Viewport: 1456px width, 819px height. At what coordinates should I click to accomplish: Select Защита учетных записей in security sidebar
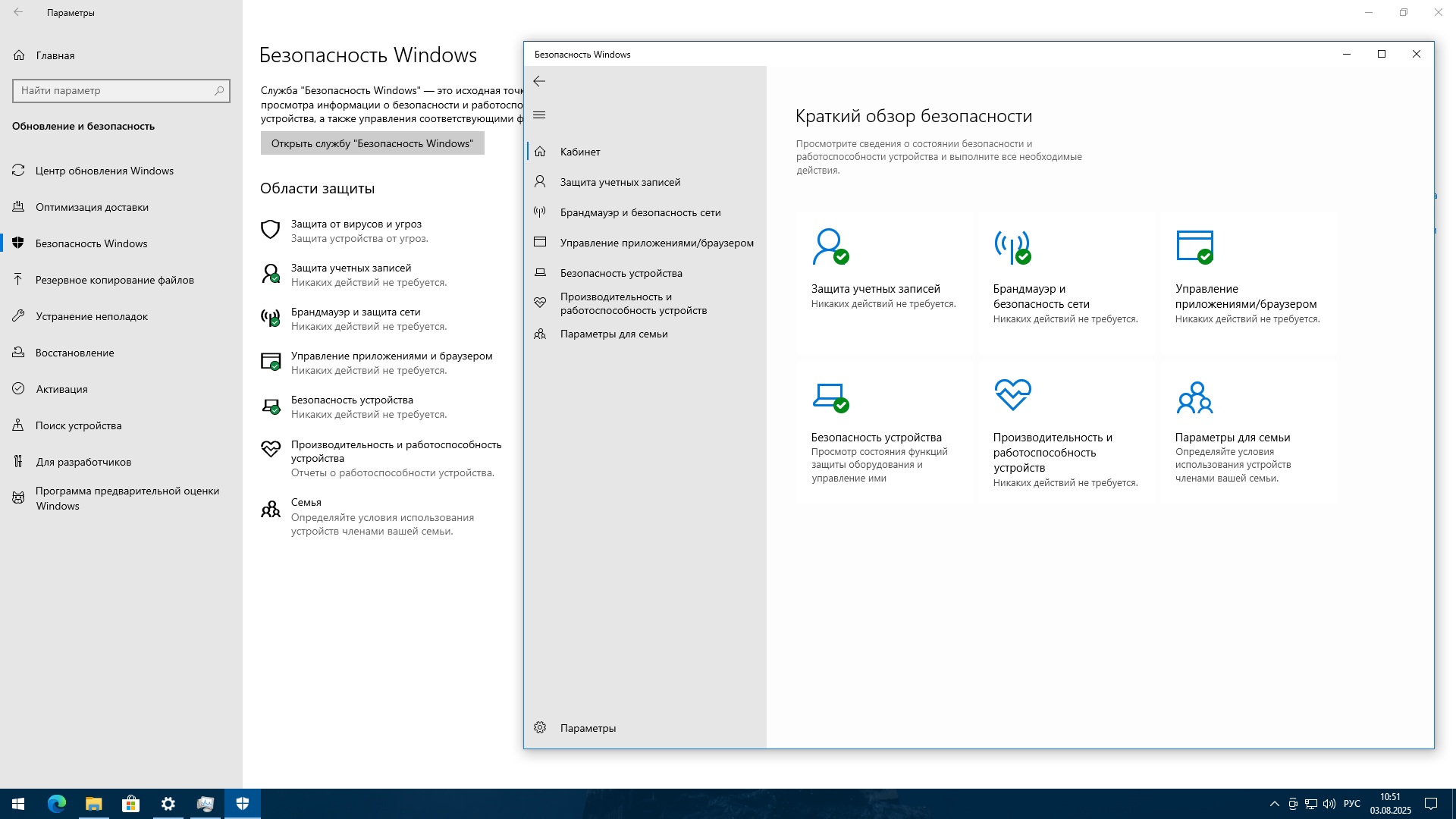[x=645, y=182]
